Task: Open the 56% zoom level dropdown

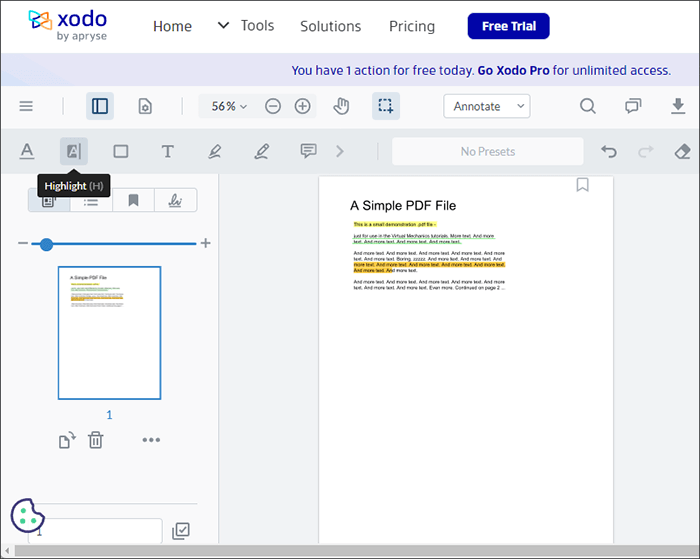Action: click(x=229, y=106)
